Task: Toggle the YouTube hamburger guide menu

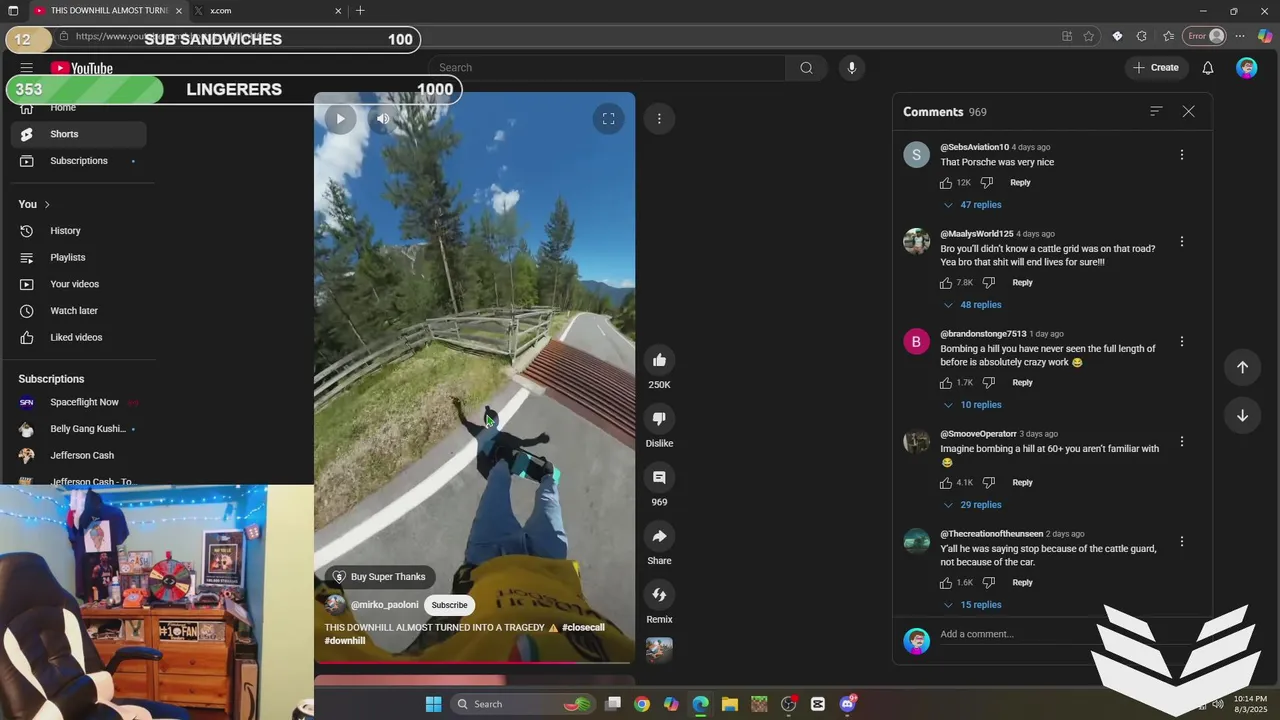Action: [26, 68]
